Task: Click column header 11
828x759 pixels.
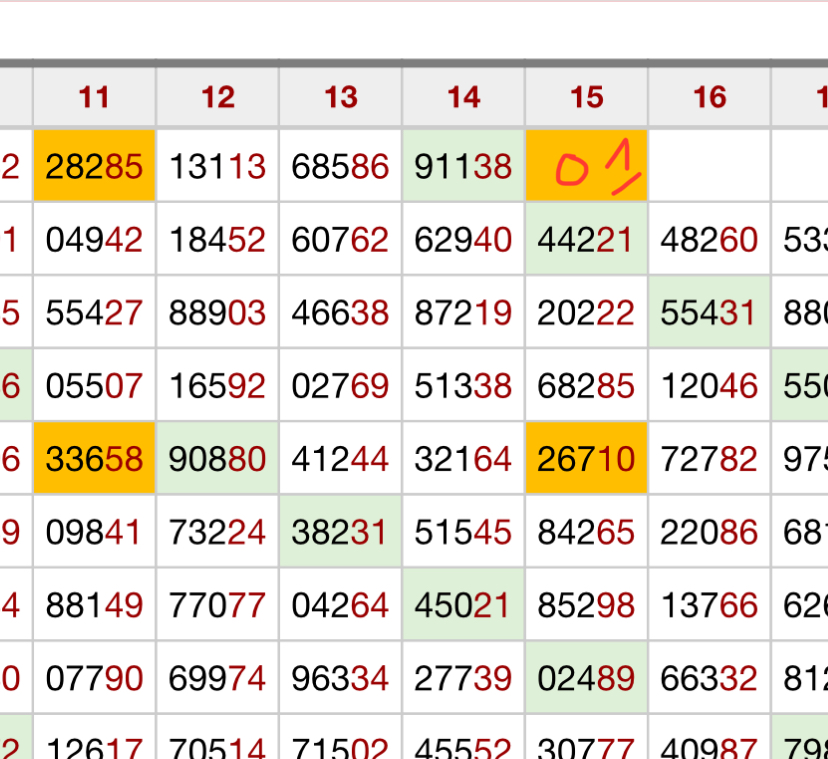Action: [x=94, y=97]
